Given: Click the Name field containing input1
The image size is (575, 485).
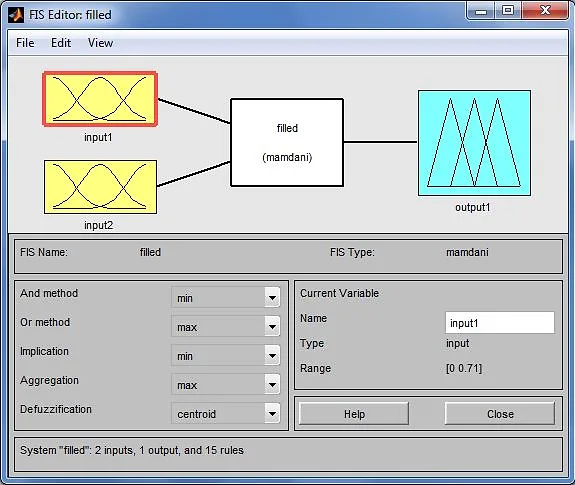Looking at the screenshot, I should (500, 323).
